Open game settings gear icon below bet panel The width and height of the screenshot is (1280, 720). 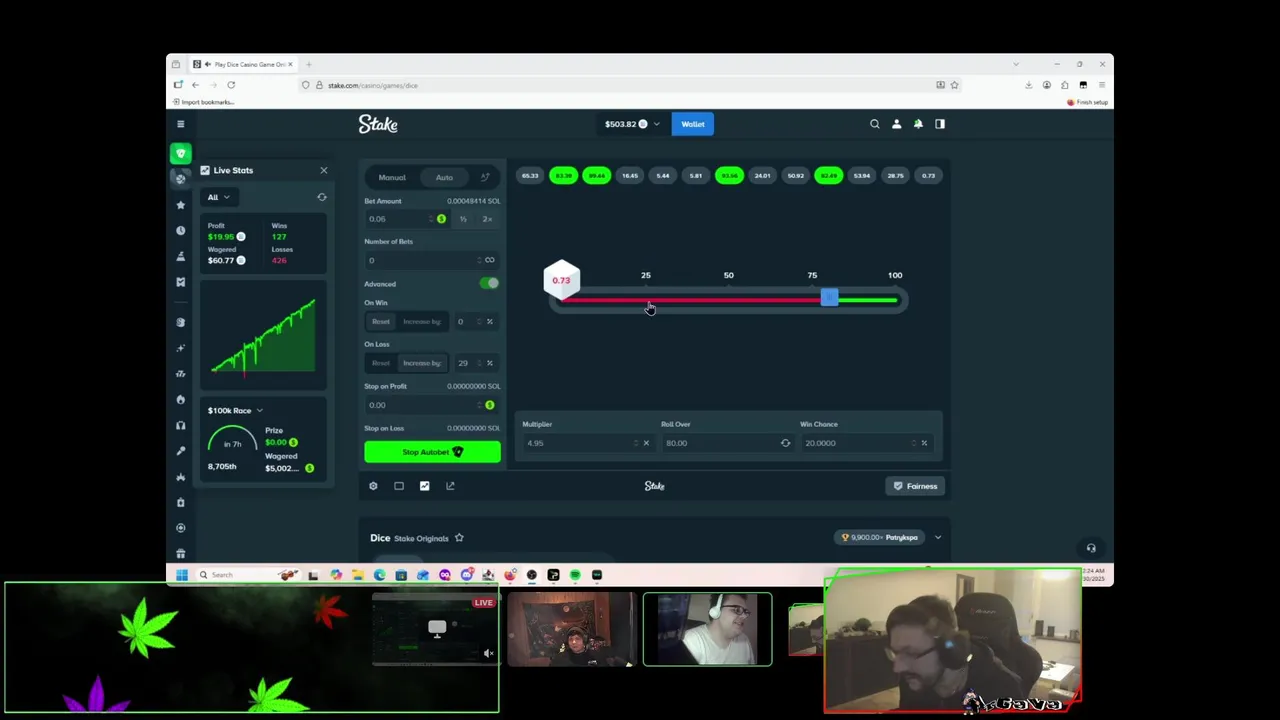(373, 486)
